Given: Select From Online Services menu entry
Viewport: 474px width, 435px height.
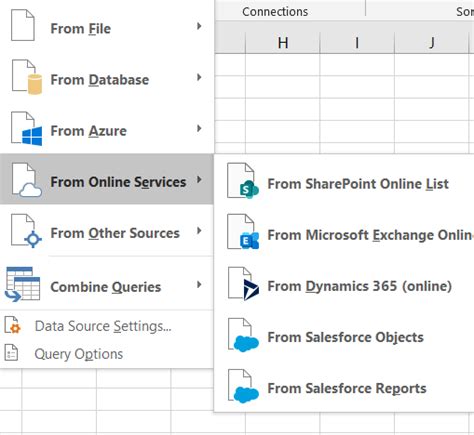Looking at the screenshot, I should [x=107, y=179].
